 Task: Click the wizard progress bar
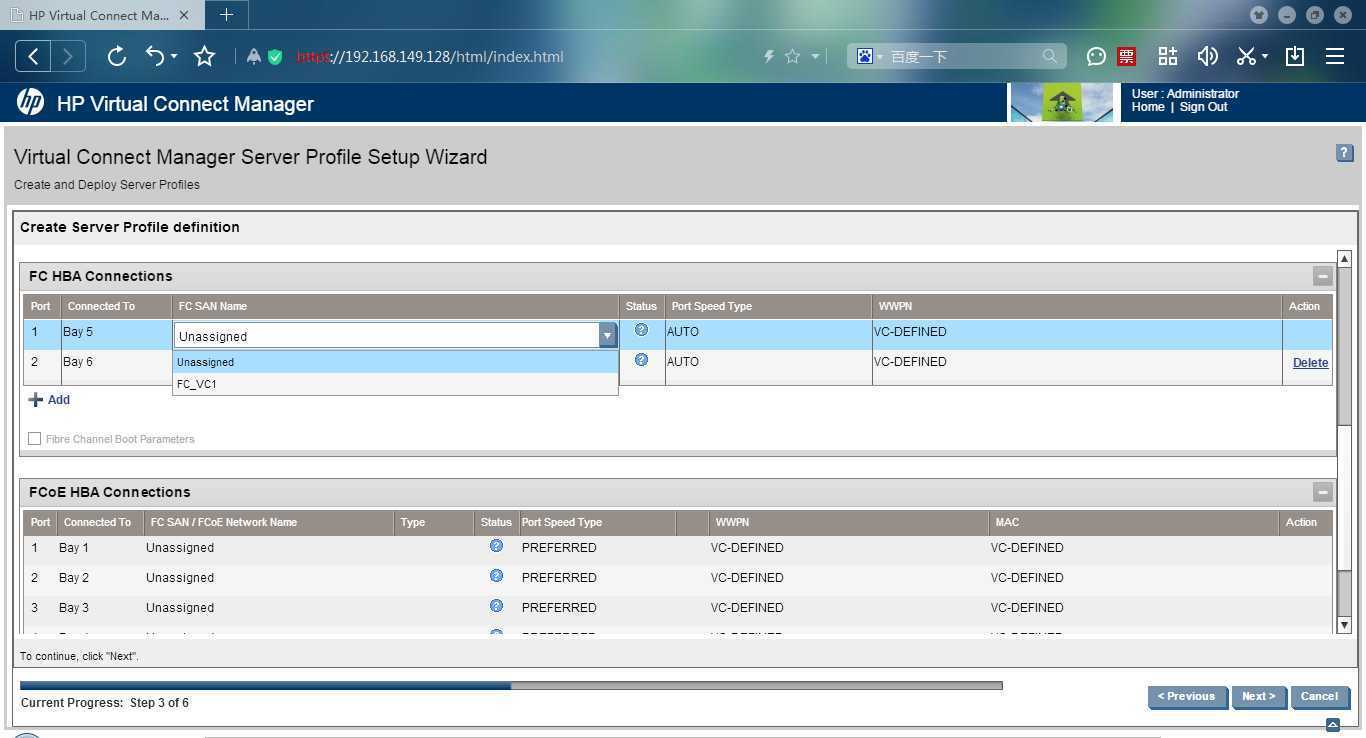511,686
